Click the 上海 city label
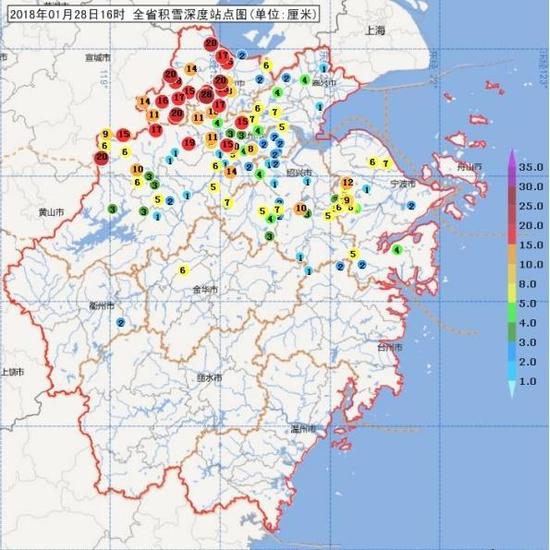The width and height of the screenshot is (550, 550). (x=375, y=31)
